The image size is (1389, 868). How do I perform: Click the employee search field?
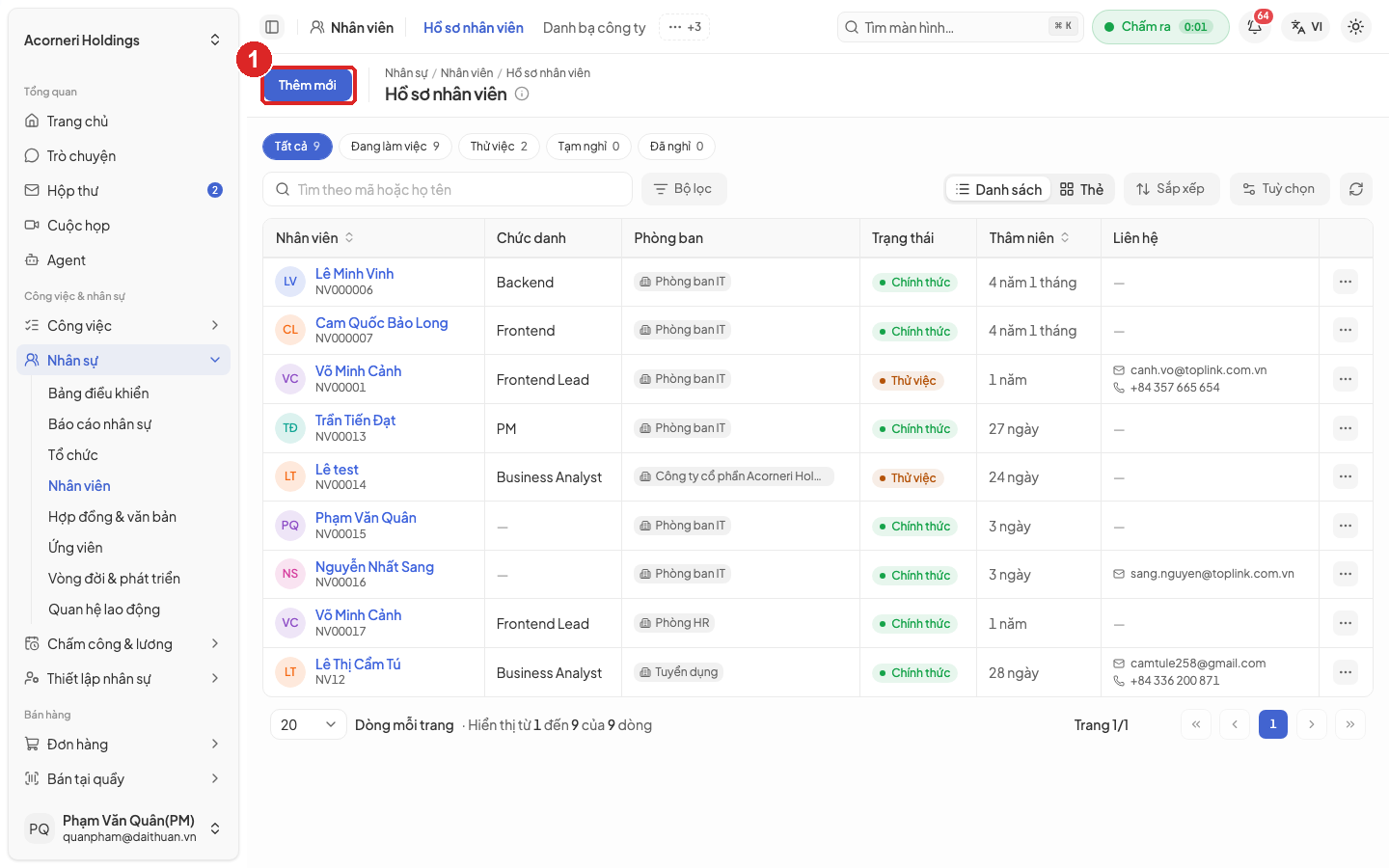448,189
